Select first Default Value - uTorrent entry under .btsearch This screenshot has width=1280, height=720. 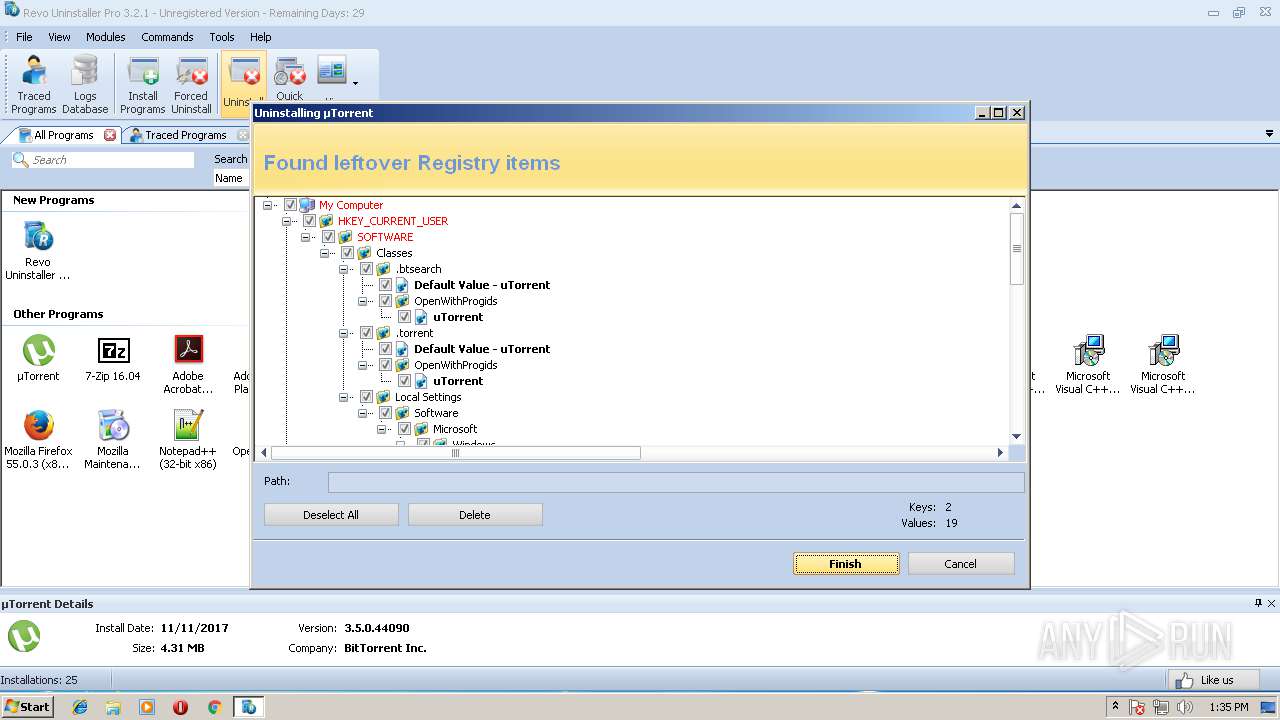482,285
